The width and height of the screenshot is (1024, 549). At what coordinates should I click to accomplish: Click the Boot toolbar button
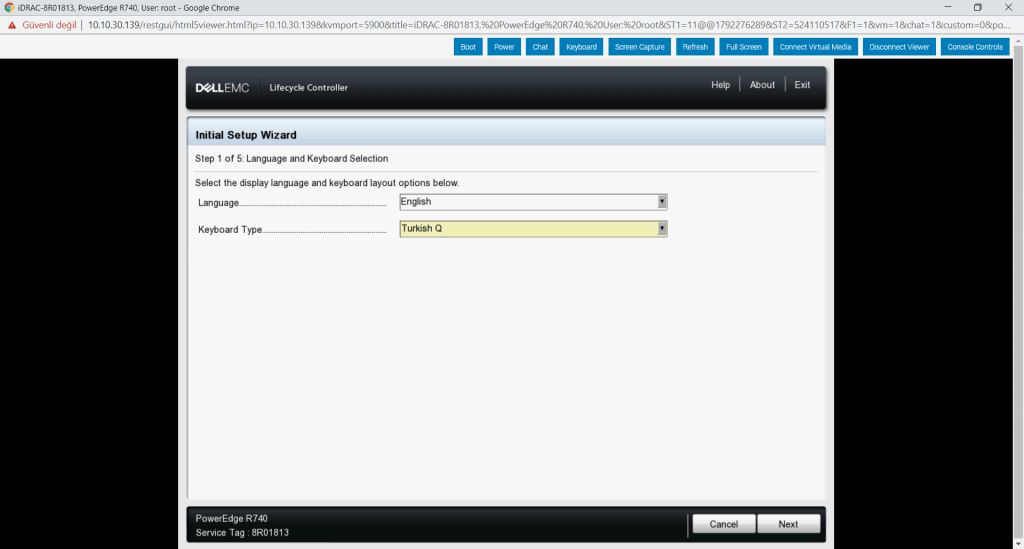click(x=468, y=47)
